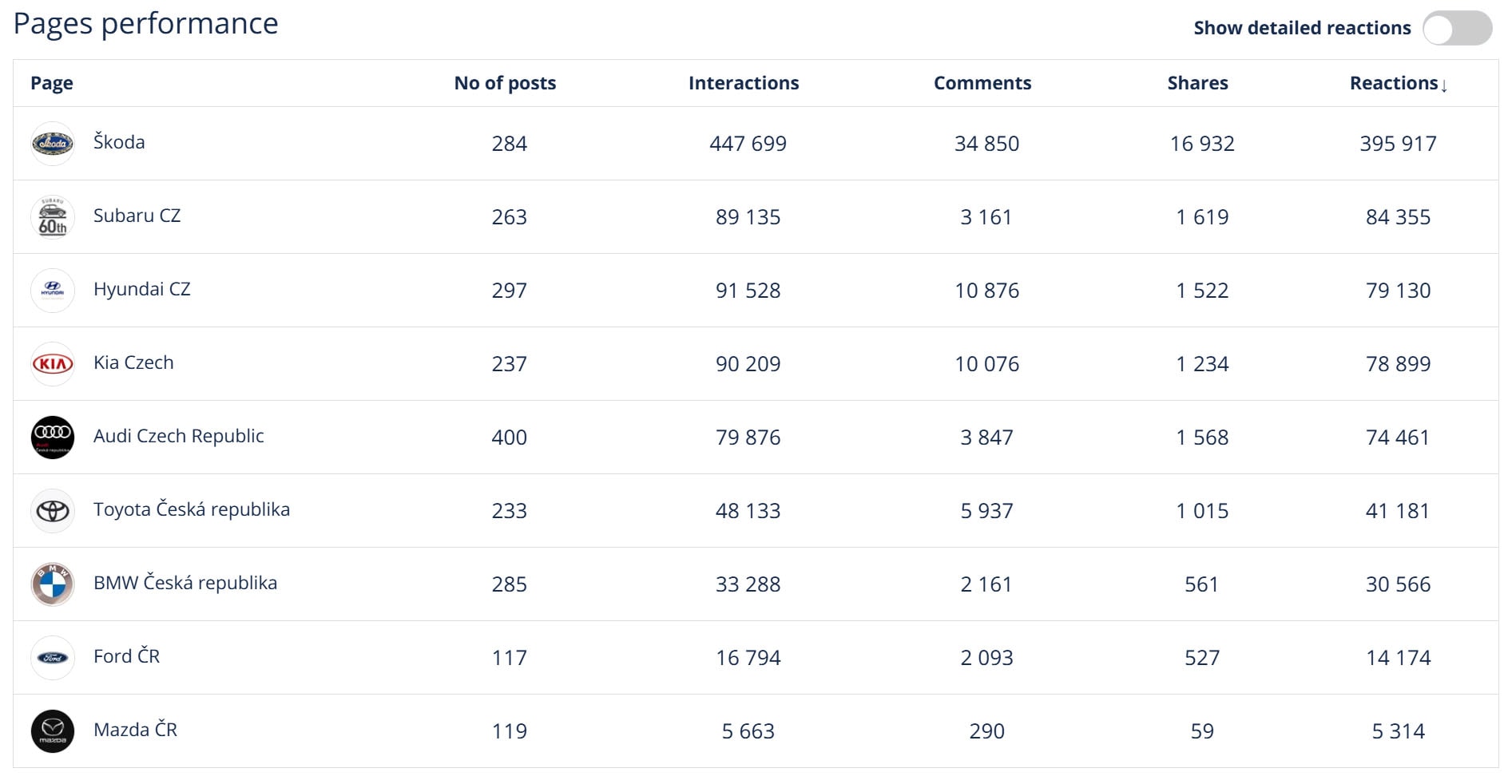The image size is (1512, 784).
Task: Sort by the Shares column header
Action: click(x=1198, y=83)
